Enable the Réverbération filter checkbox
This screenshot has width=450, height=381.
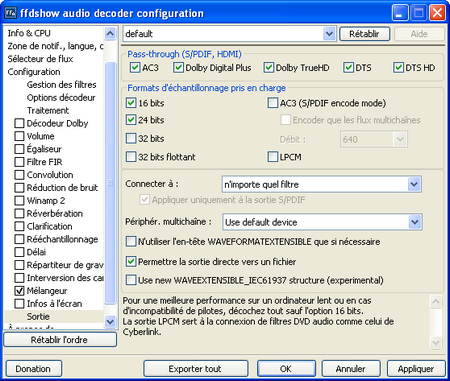point(19,213)
